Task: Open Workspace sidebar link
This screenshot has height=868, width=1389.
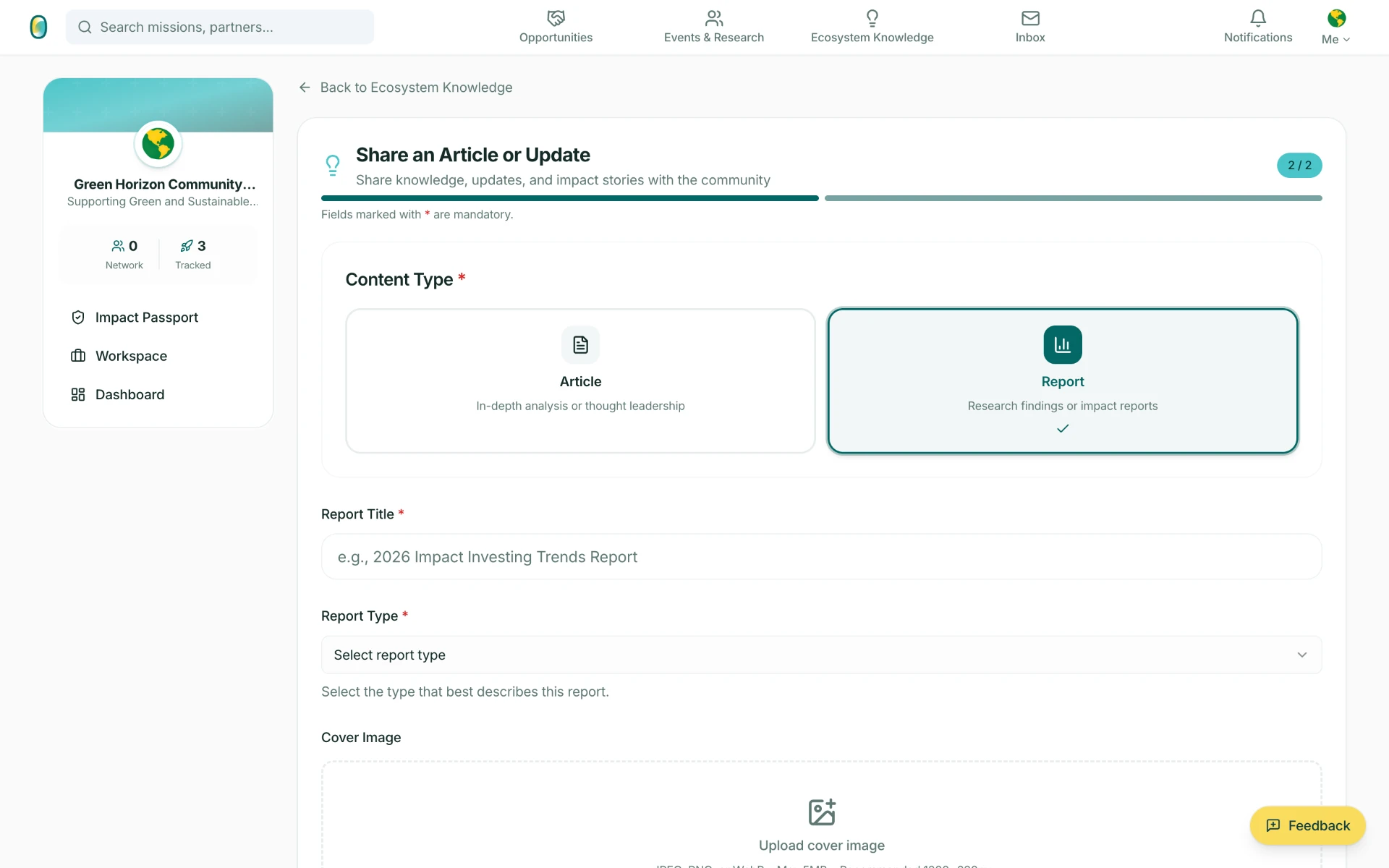Action: pyautogui.click(x=132, y=356)
